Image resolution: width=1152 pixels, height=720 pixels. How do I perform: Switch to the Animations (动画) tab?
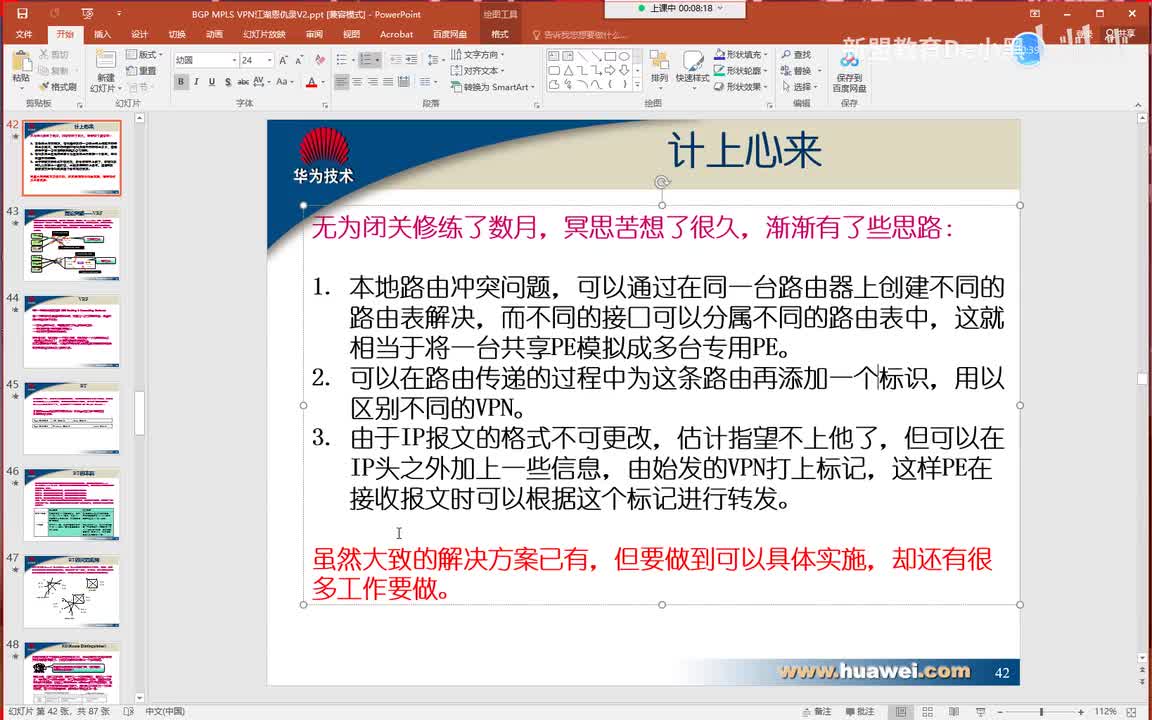pyautogui.click(x=215, y=34)
